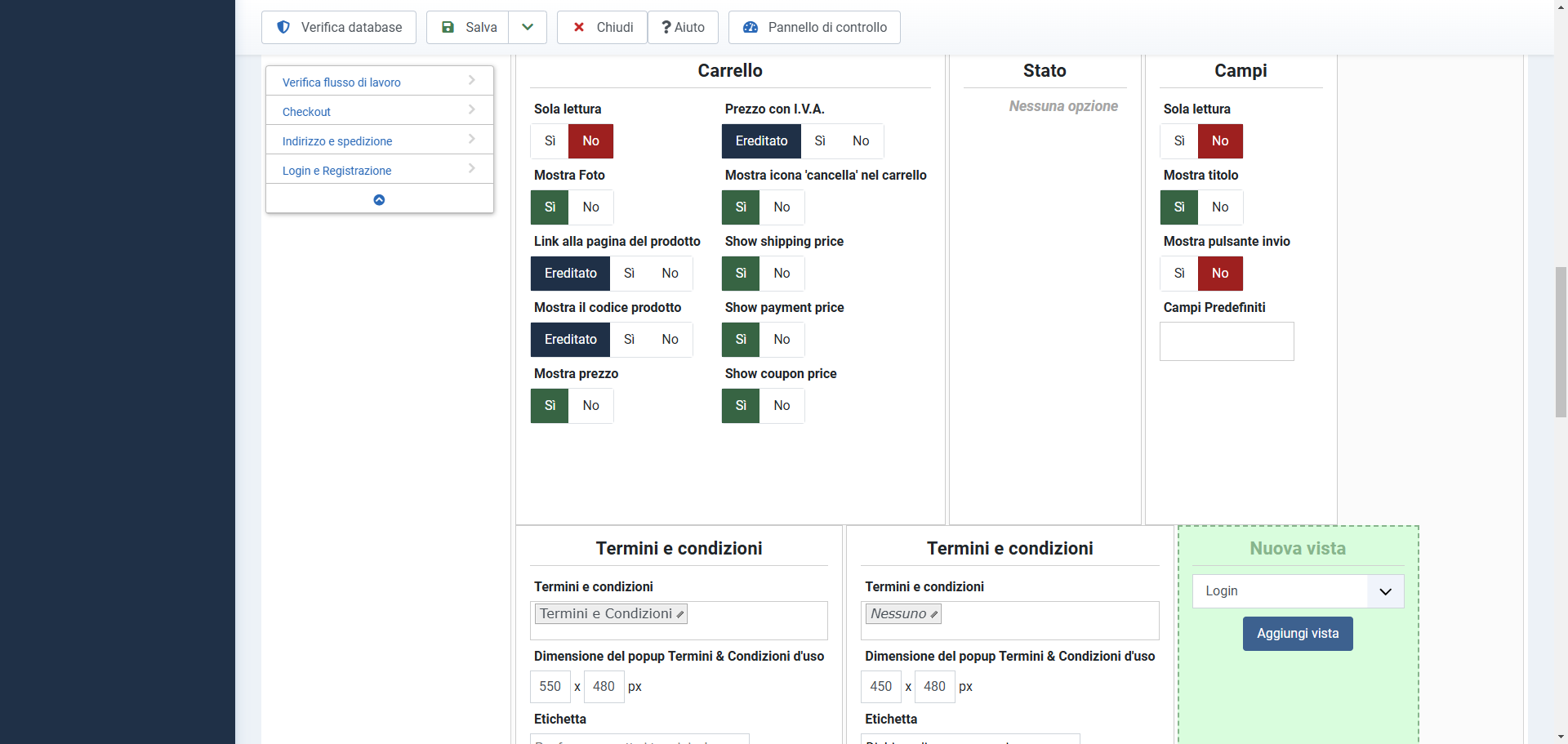Click the vertical page scrollbar thumb
Image resolution: width=1568 pixels, height=744 pixels.
point(1561,341)
